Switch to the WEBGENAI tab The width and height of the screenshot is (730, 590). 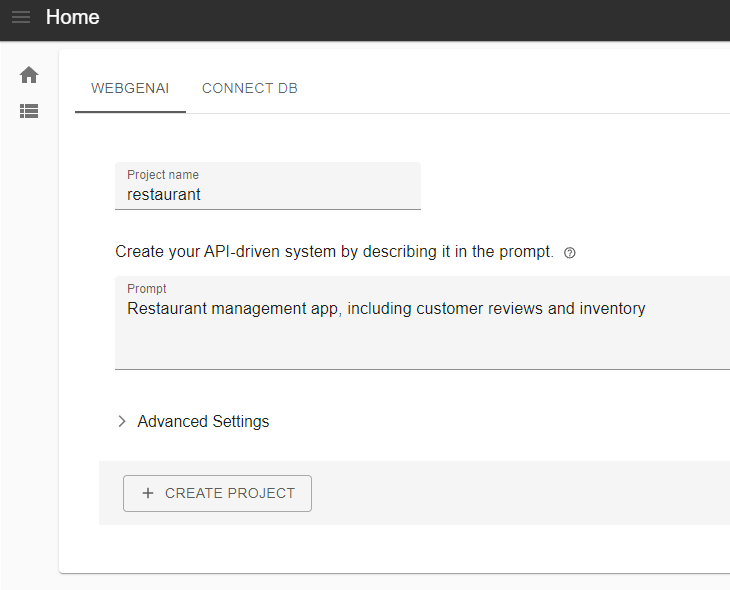pyautogui.click(x=130, y=88)
